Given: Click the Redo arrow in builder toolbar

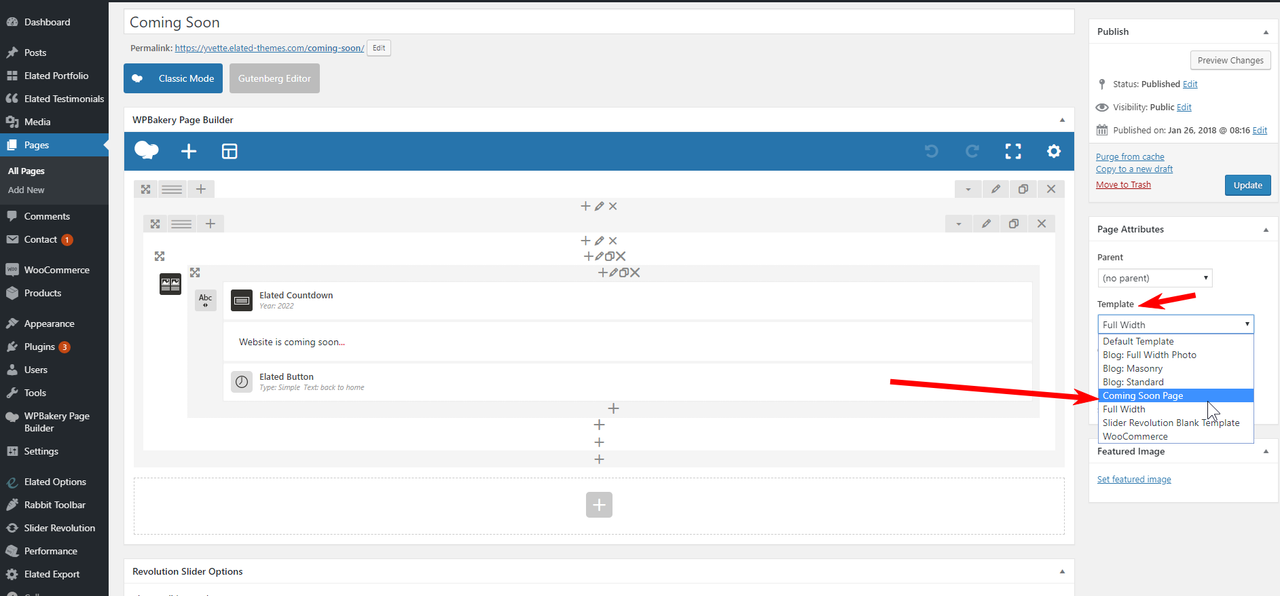Looking at the screenshot, I should (x=972, y=151).
